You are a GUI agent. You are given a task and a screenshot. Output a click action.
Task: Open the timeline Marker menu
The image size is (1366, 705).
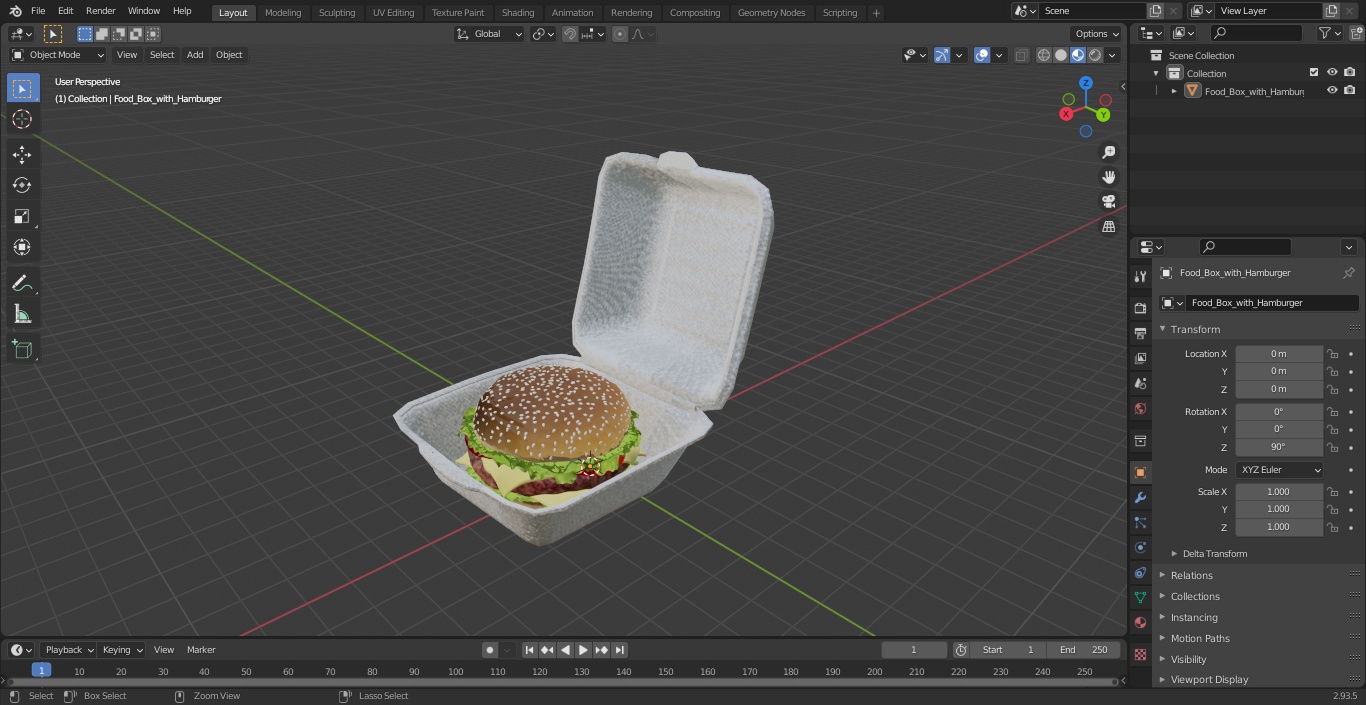click(x=201, y=650)
